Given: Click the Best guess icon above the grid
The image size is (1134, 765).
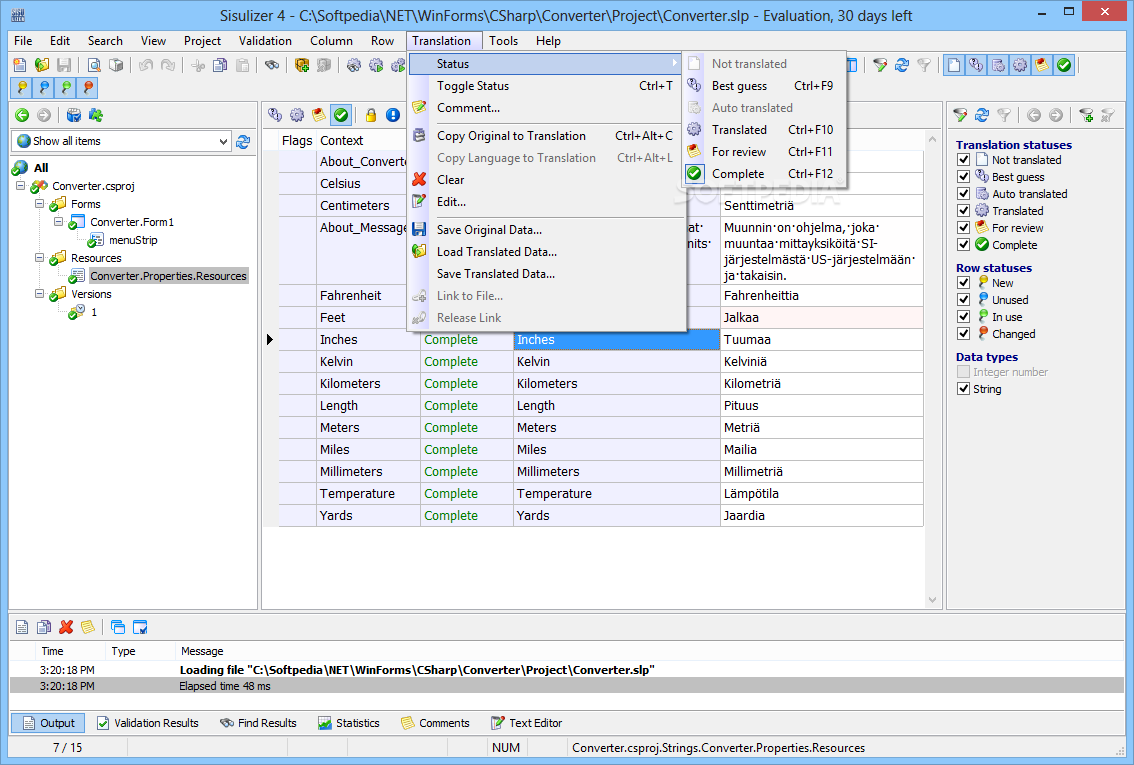Looking at the screenshot, I should 275,115.
